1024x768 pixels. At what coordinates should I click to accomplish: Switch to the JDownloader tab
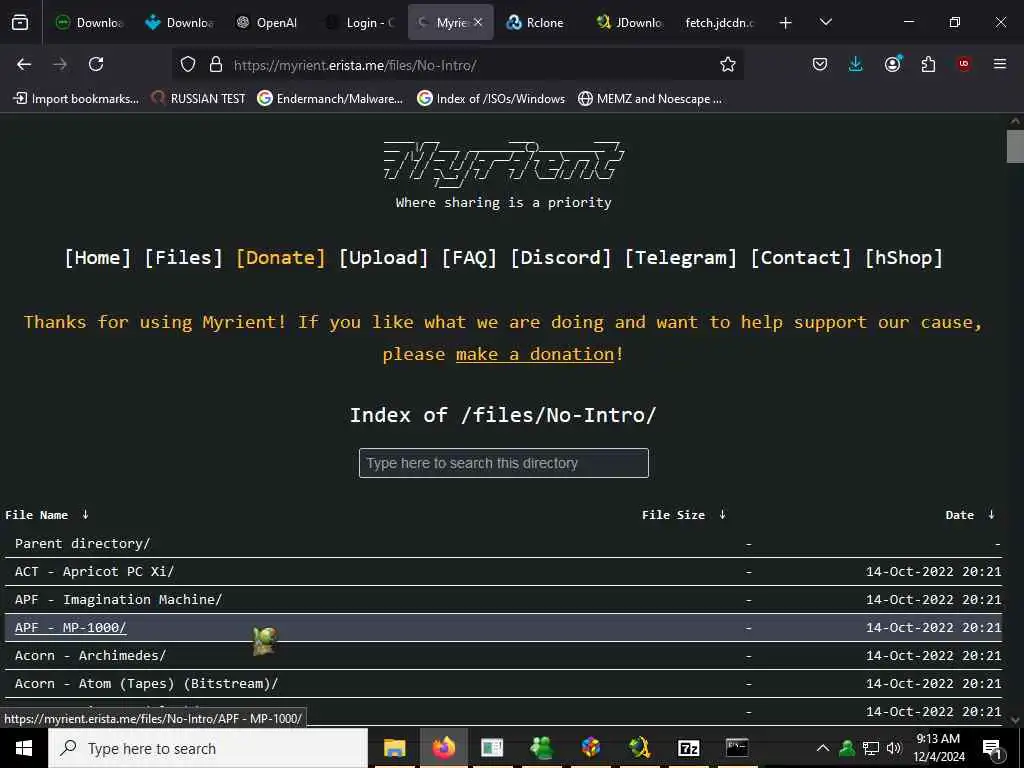[630, 23]
